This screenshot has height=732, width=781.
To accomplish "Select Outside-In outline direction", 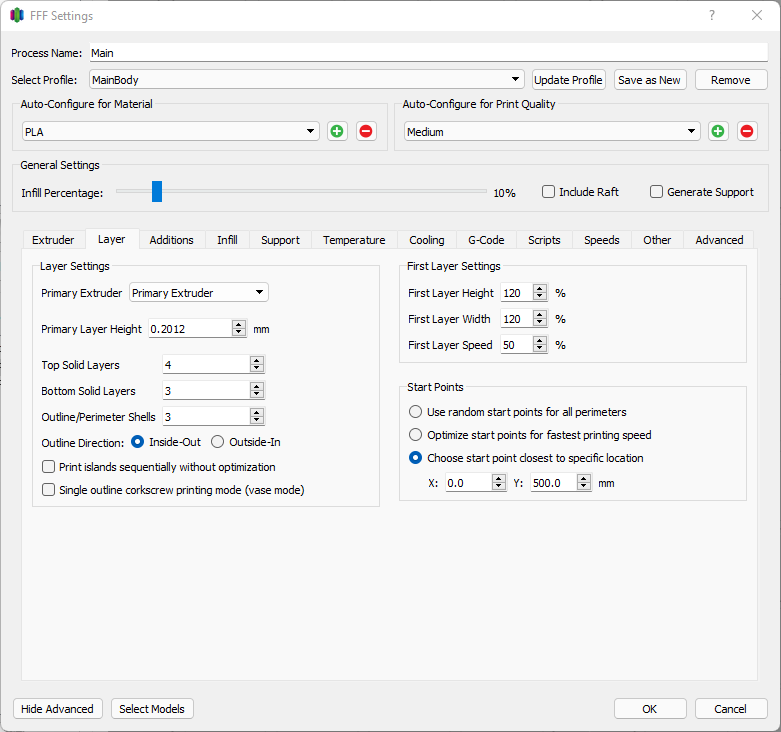I will (218, 442).
